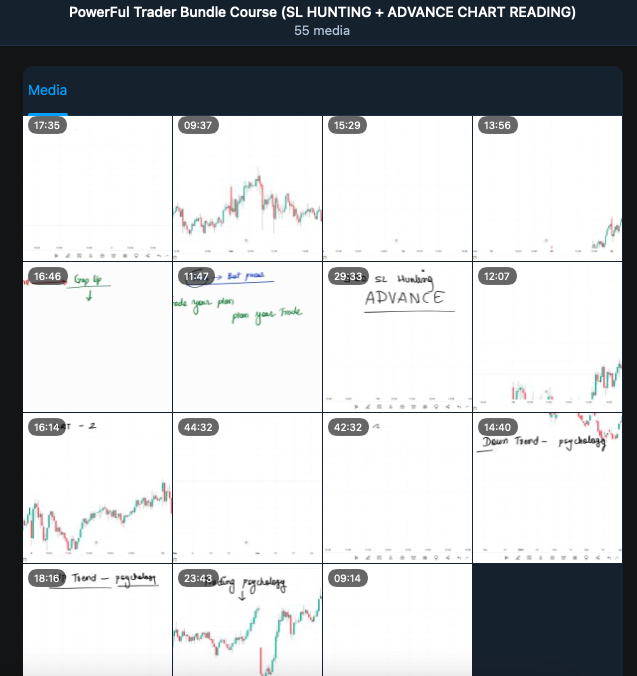
Task: Open the 23:43 psychology chart video
Action: 247,620
